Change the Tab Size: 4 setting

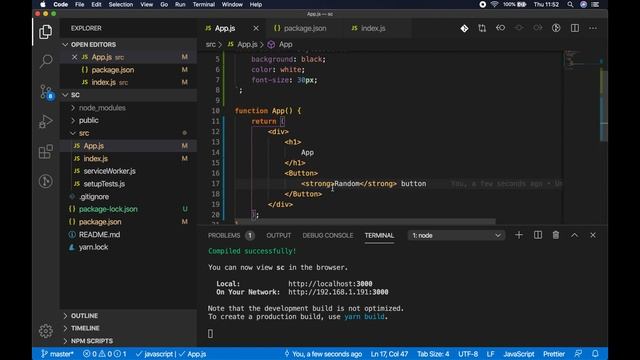[x=433, y=354]
